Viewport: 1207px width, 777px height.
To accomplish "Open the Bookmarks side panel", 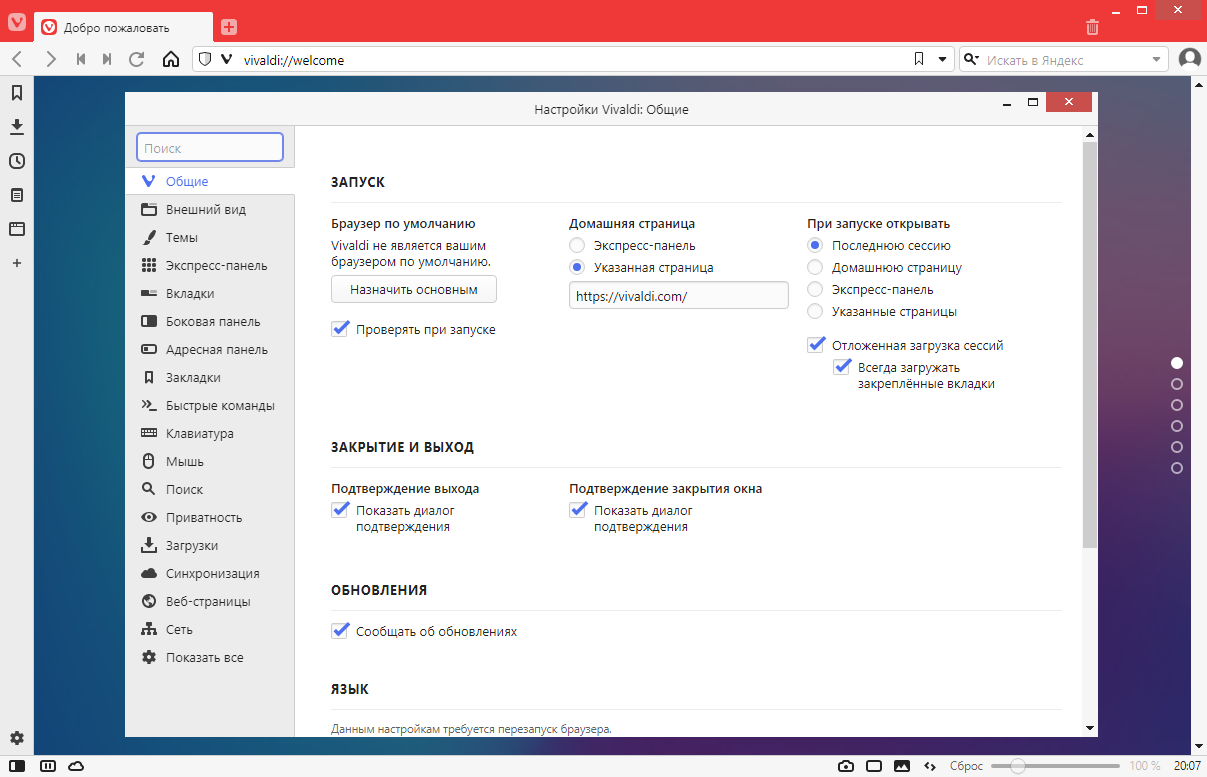I will (x=17, y=93).
